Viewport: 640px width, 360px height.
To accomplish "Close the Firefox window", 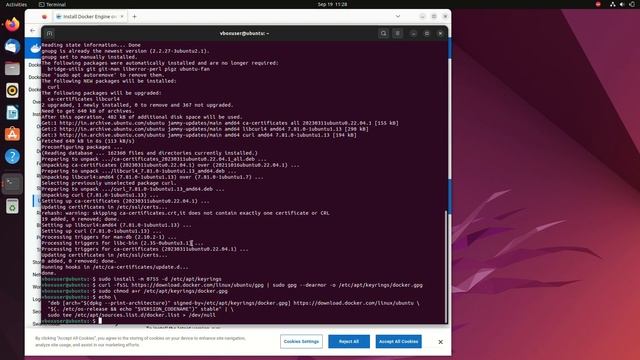I will coord(445,16).
